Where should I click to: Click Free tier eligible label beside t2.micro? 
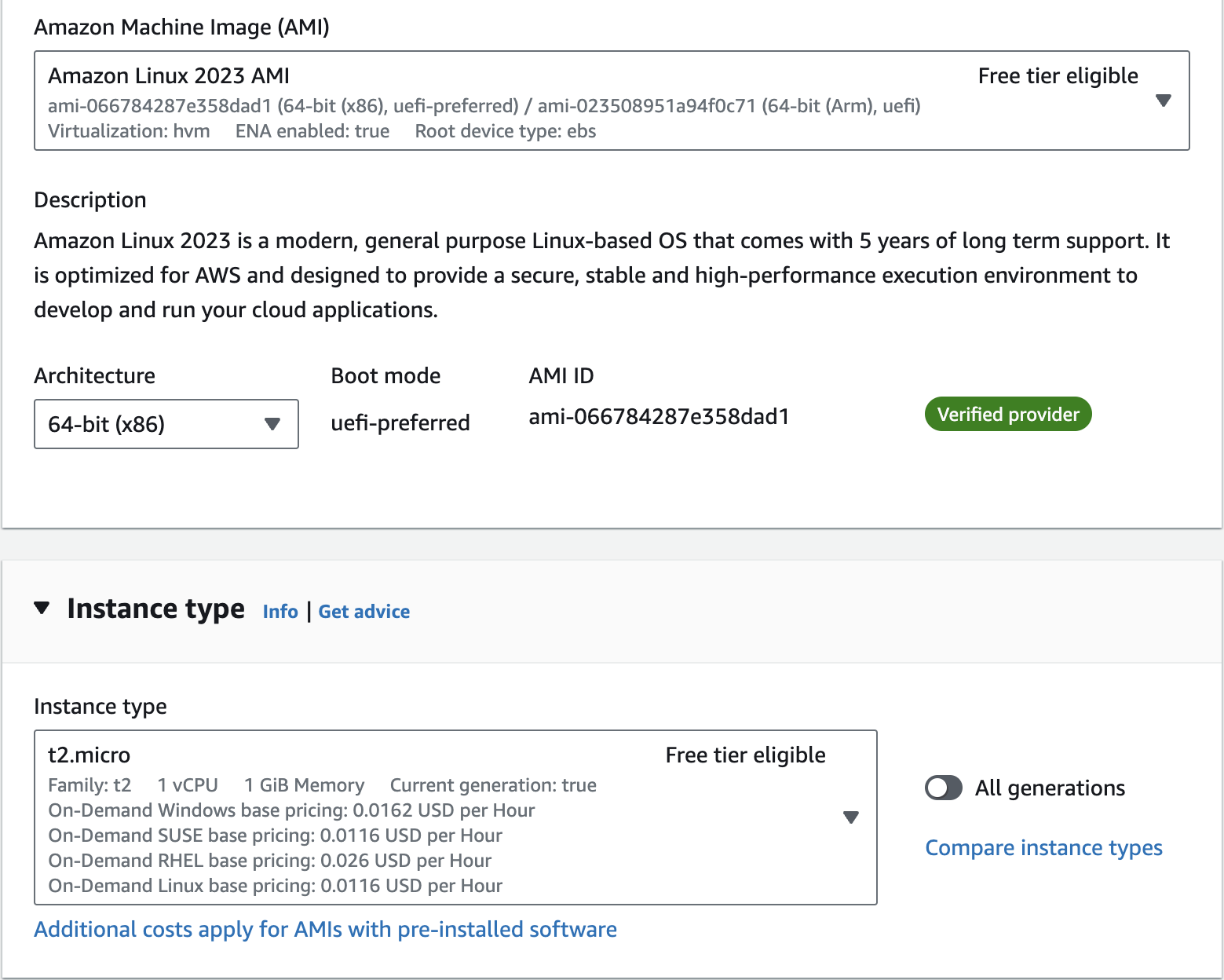tap(745, 755)
